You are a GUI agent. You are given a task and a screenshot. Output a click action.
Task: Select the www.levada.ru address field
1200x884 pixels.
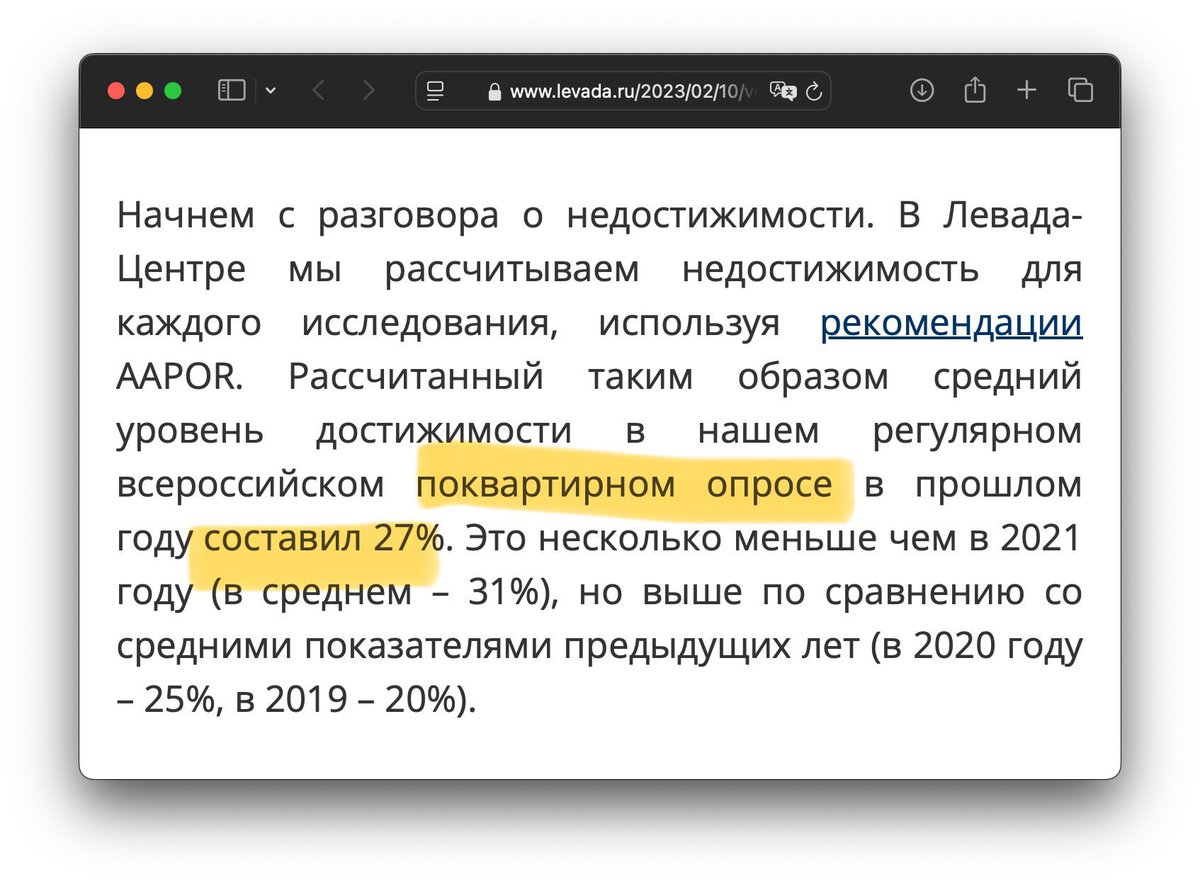coord(622,91)
